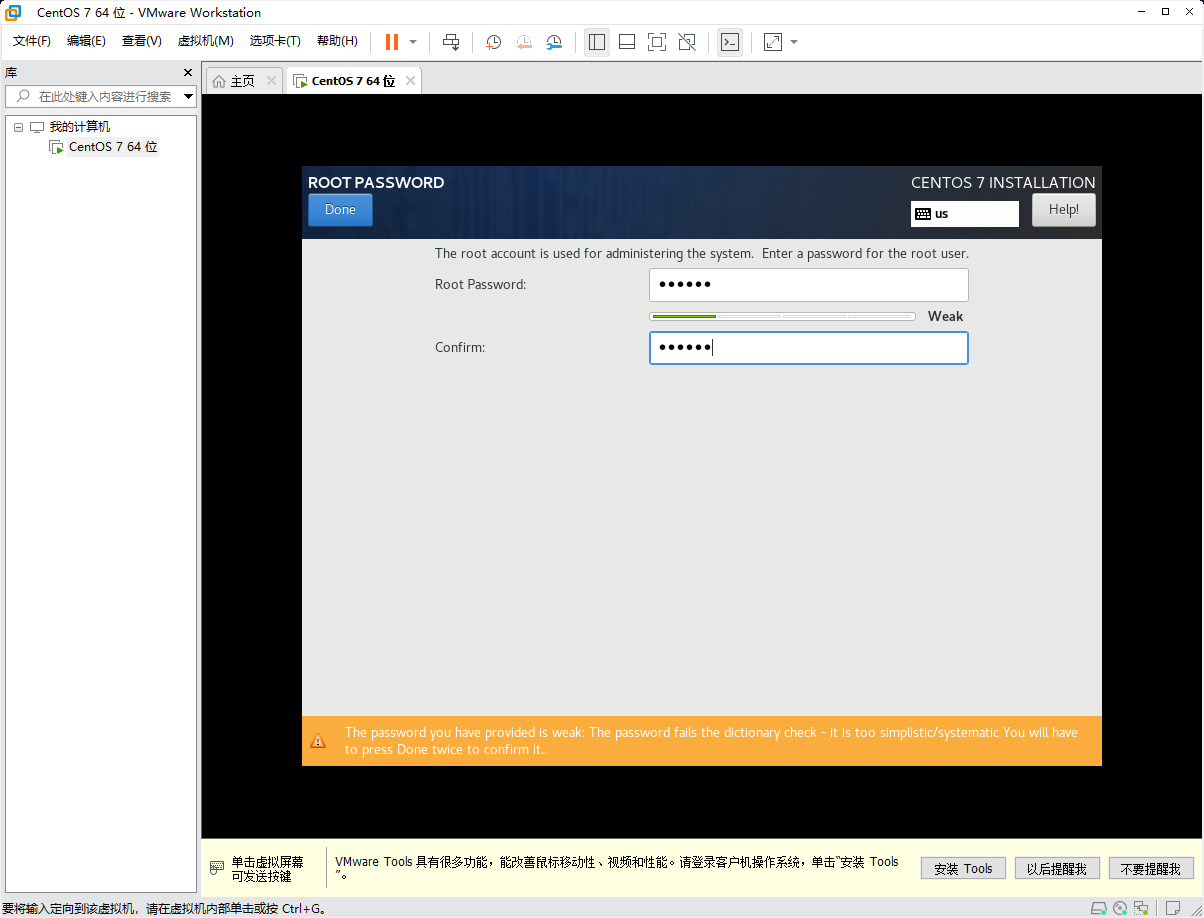The height and width of the screenshot is (918, 1204).
Task: Click the Root Password input field
Action: (x=808, y=284)
